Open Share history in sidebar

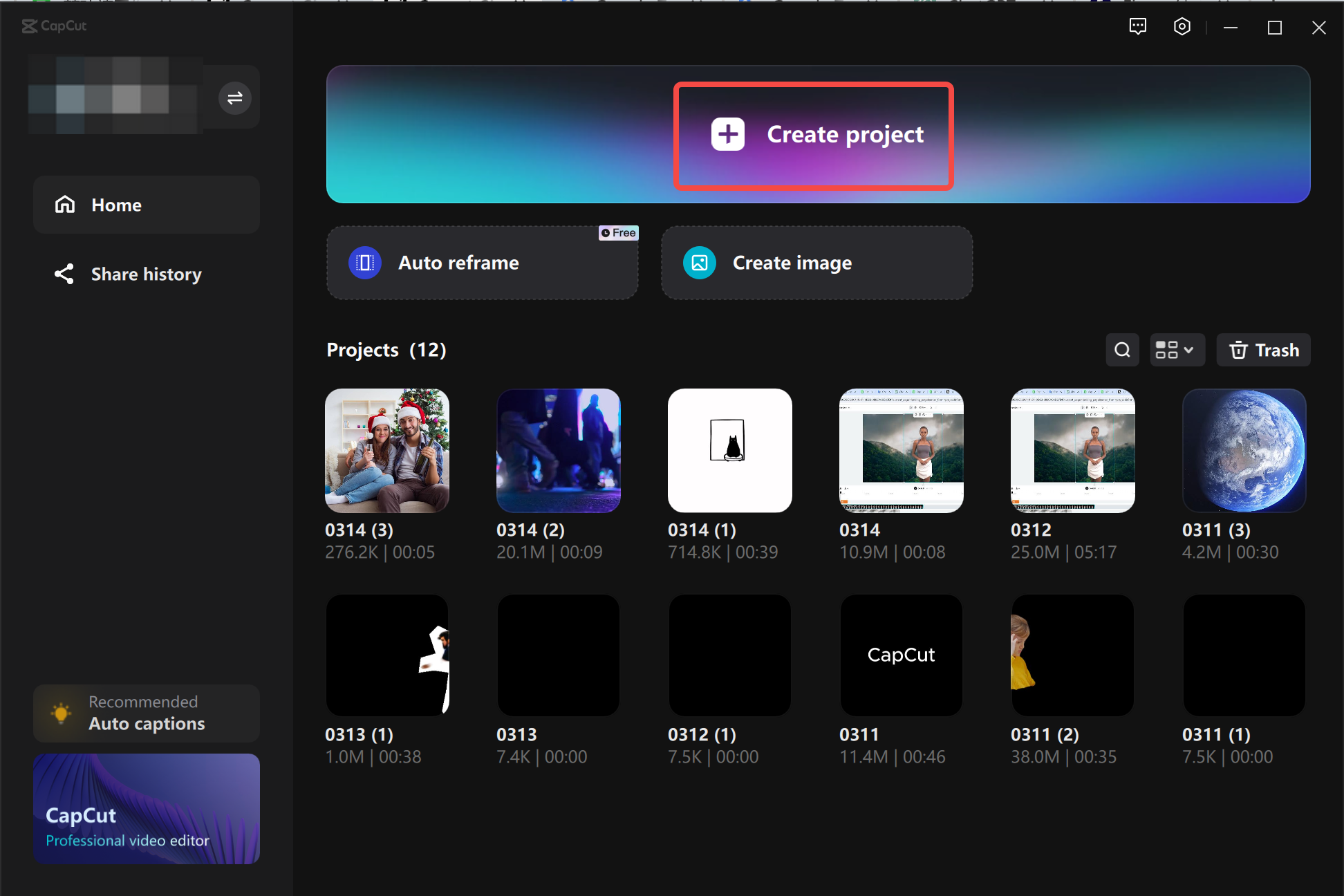pos(146,274)
